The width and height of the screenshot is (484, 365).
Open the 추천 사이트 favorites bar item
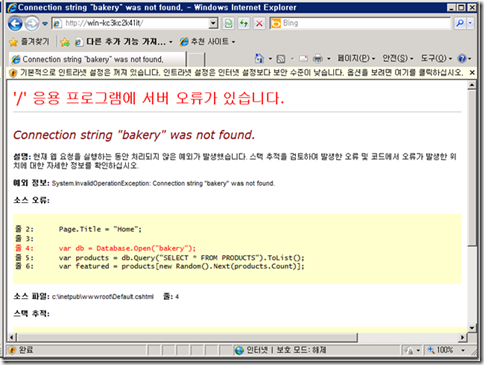click(204, 42)
